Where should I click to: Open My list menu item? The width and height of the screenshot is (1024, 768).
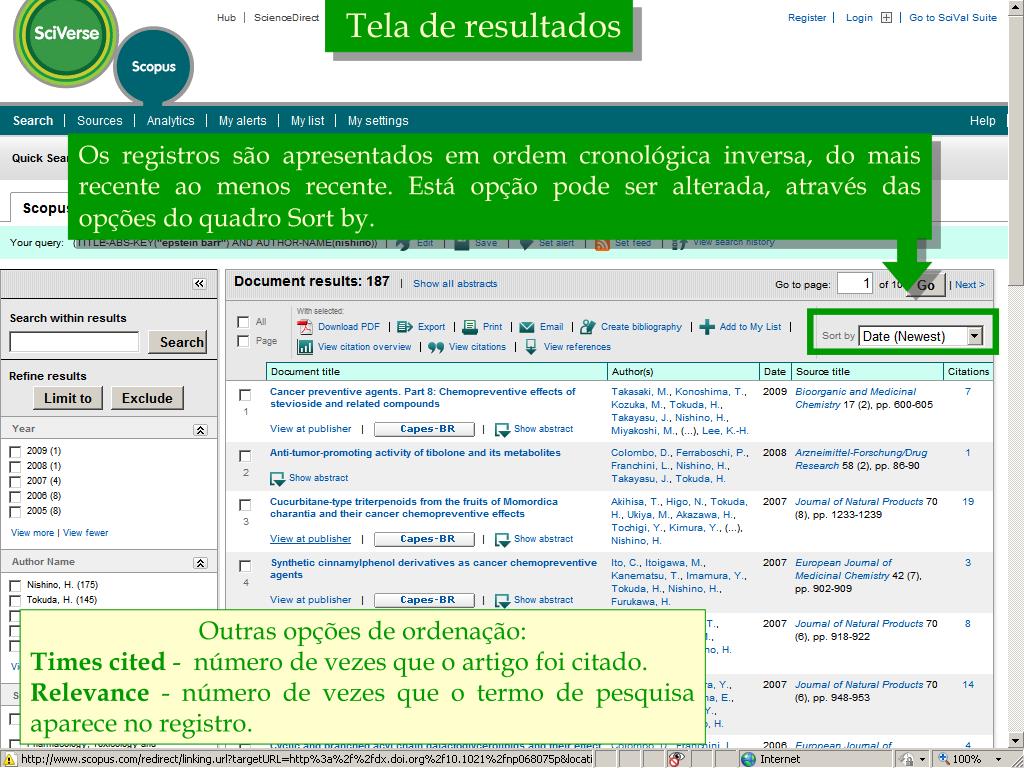(x=308, y=121)
